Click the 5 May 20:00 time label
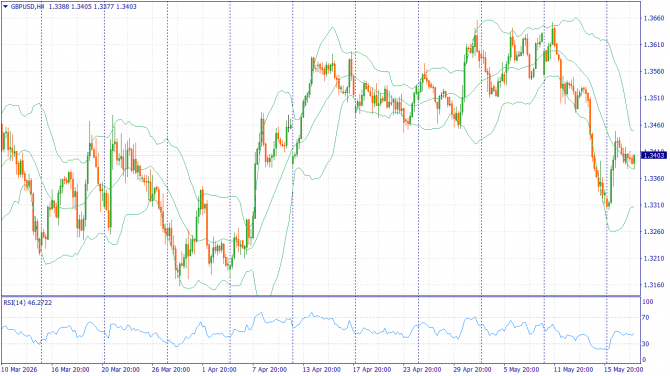670x376 pixels. tap(521, 369)
